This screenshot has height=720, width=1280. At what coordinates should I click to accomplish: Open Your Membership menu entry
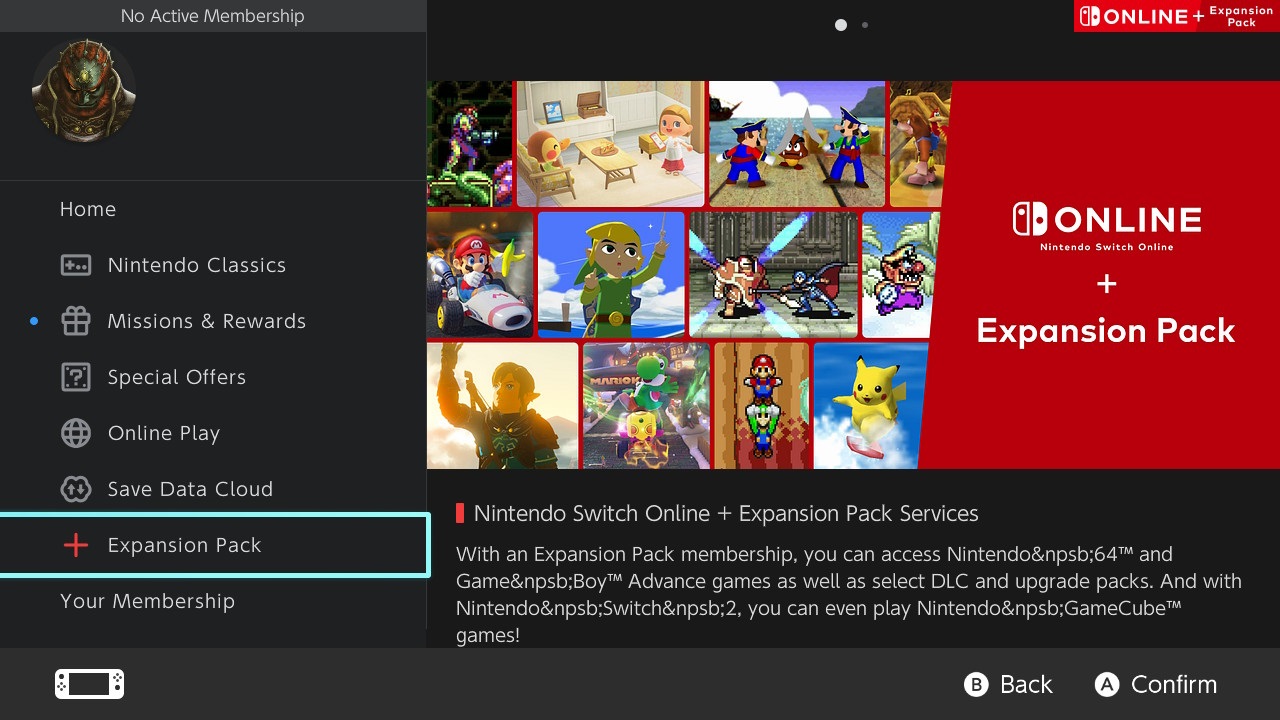(147, 601)
